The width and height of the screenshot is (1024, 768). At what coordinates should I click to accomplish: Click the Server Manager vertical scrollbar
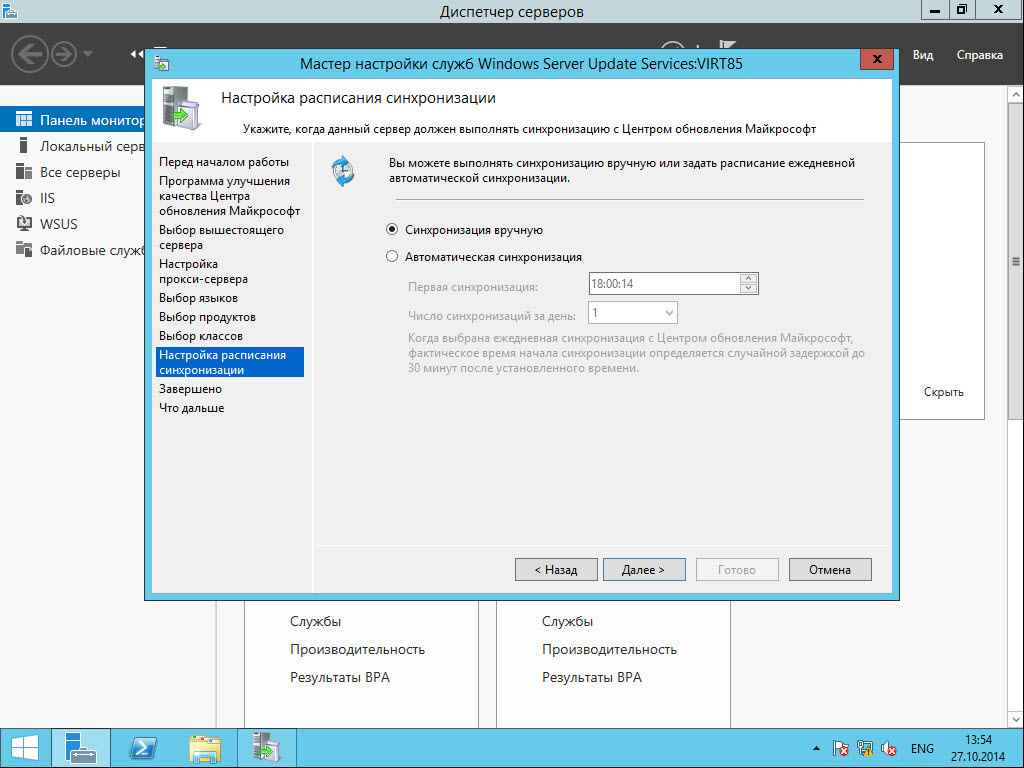click(1016, 261)
